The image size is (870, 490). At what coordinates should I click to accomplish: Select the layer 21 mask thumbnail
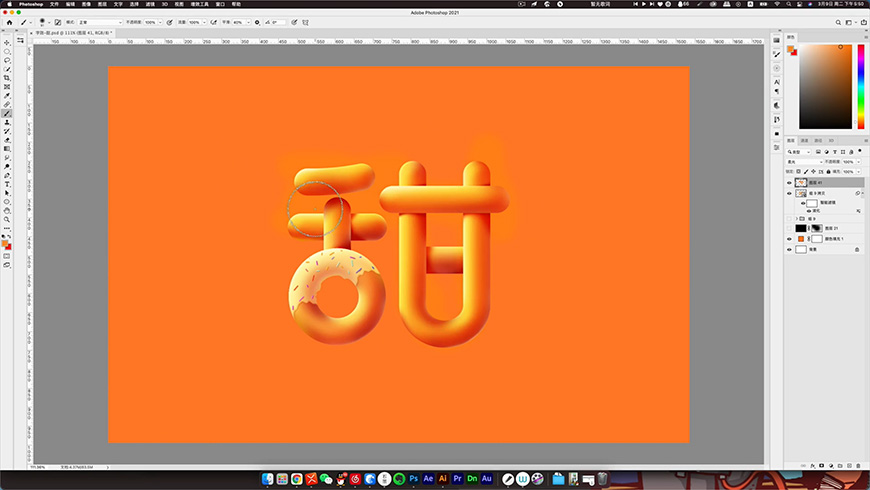coord(817,228)
